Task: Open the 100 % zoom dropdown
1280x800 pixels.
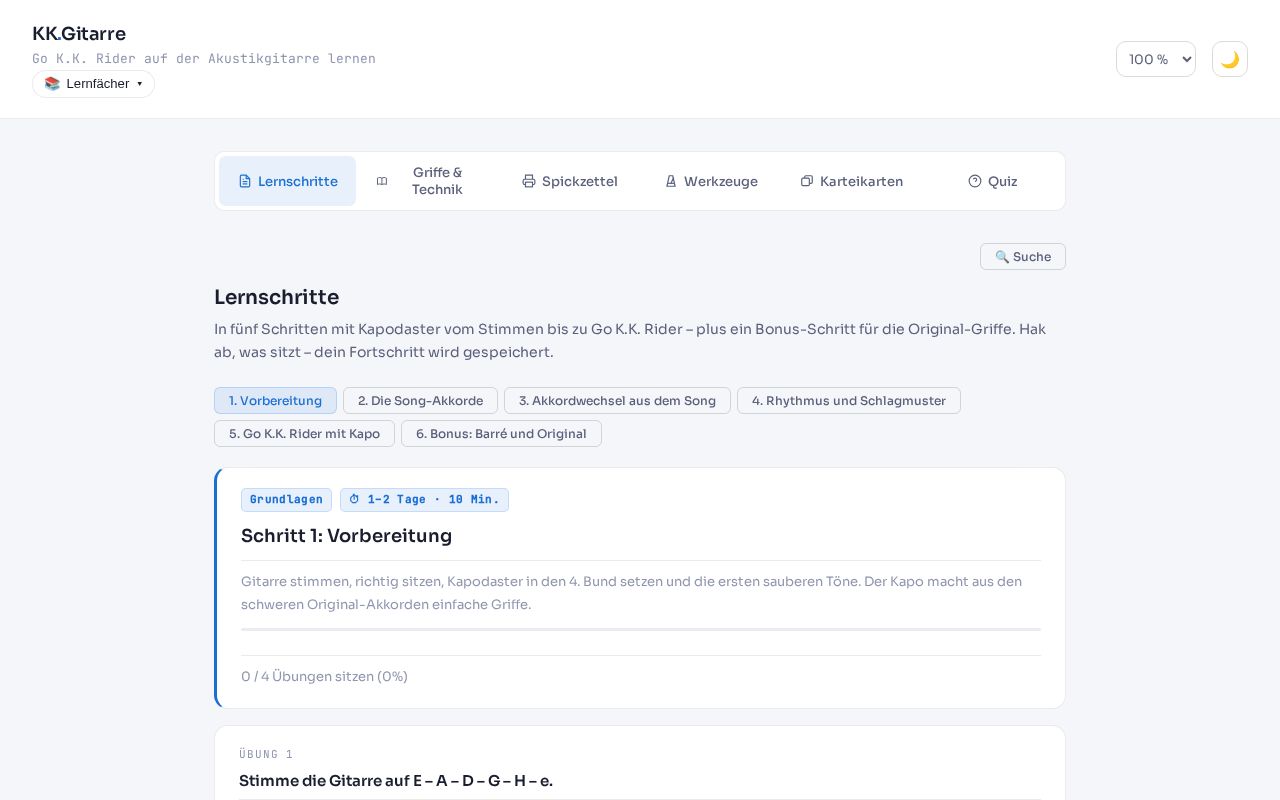Action: (x=1155, y=59)
